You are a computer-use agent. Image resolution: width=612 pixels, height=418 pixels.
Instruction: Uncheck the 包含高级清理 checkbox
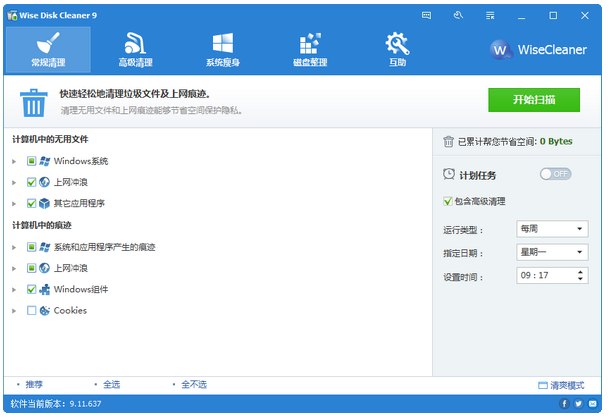[448, 201]
